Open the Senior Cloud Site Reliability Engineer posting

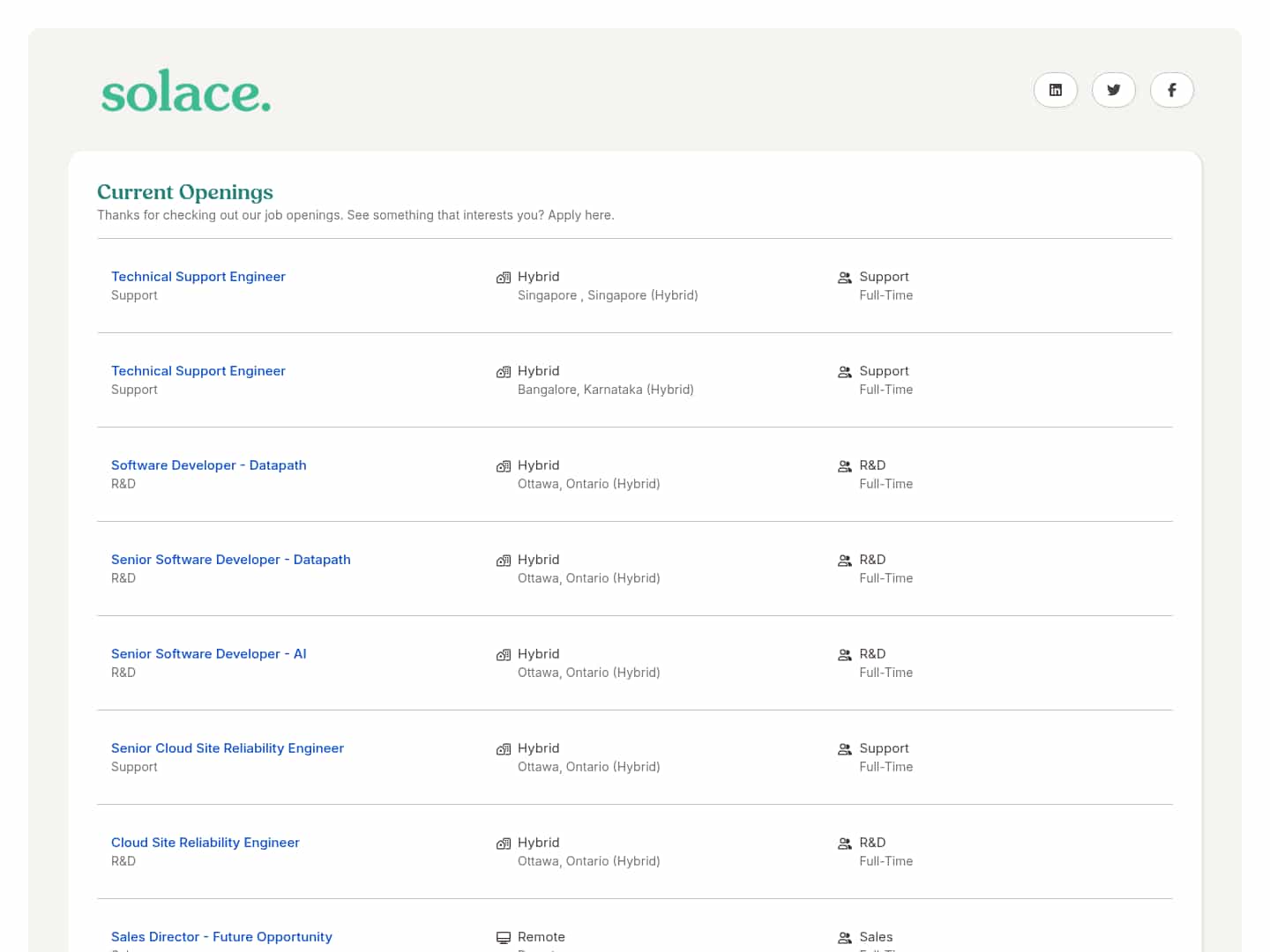[228, 747]
